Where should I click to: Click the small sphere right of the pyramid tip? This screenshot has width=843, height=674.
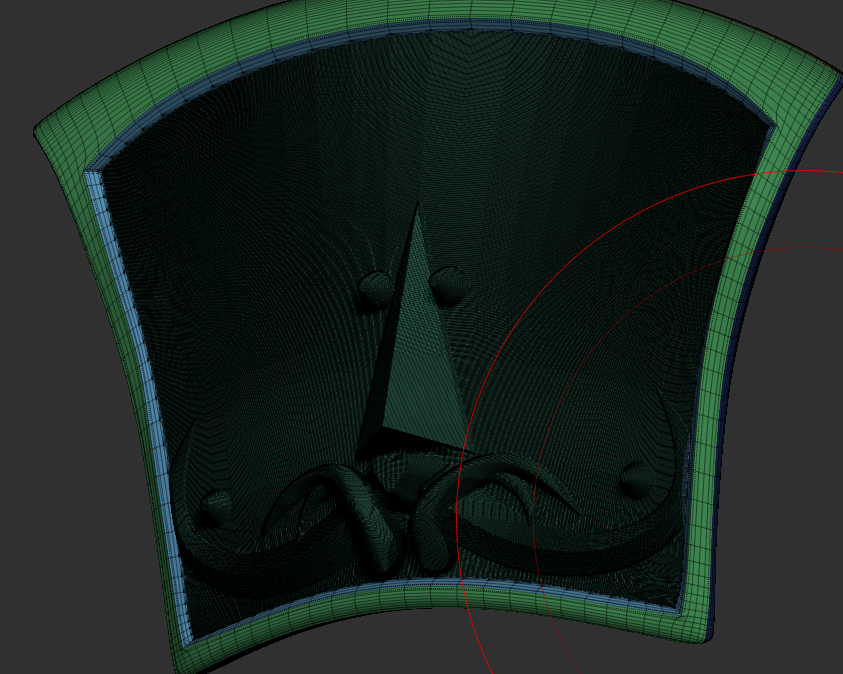pyautogui.click(x=449, y=285)
